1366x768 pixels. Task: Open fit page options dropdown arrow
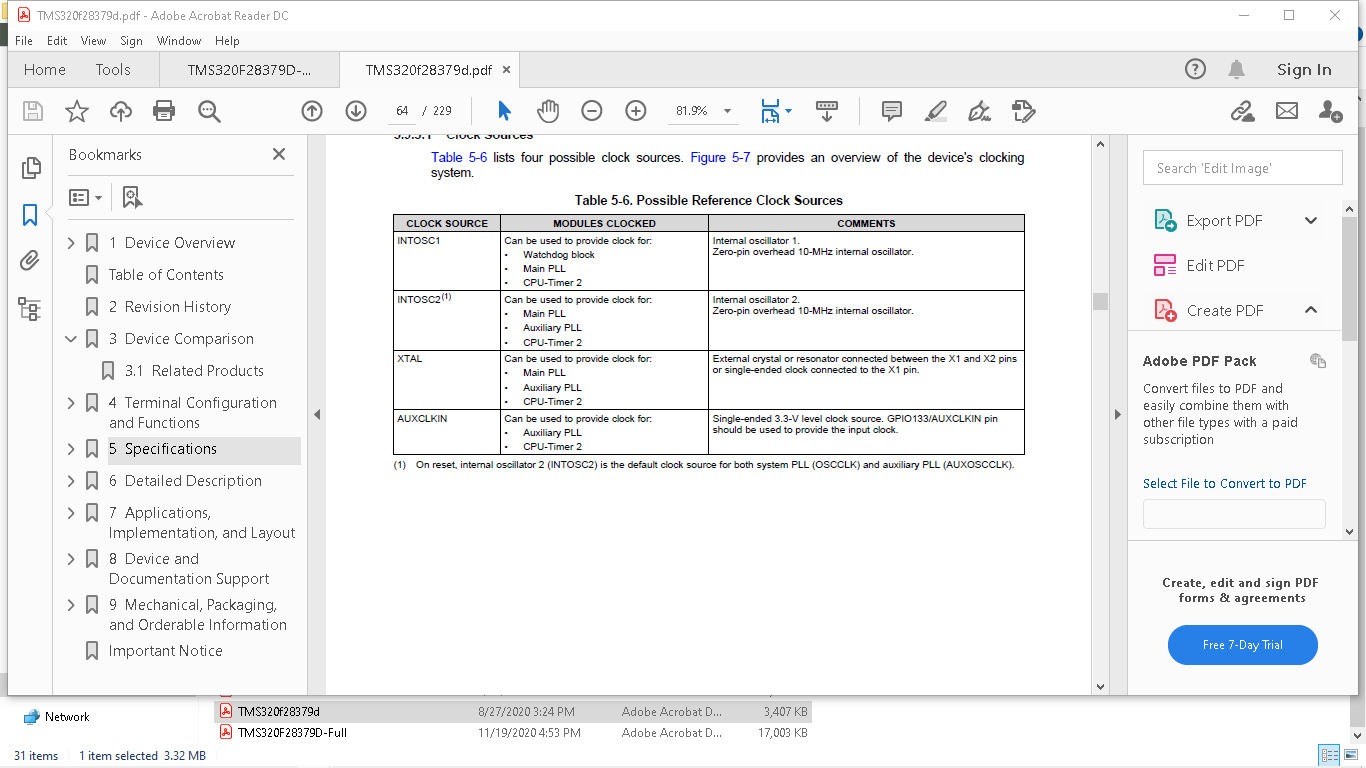point(789,111)
